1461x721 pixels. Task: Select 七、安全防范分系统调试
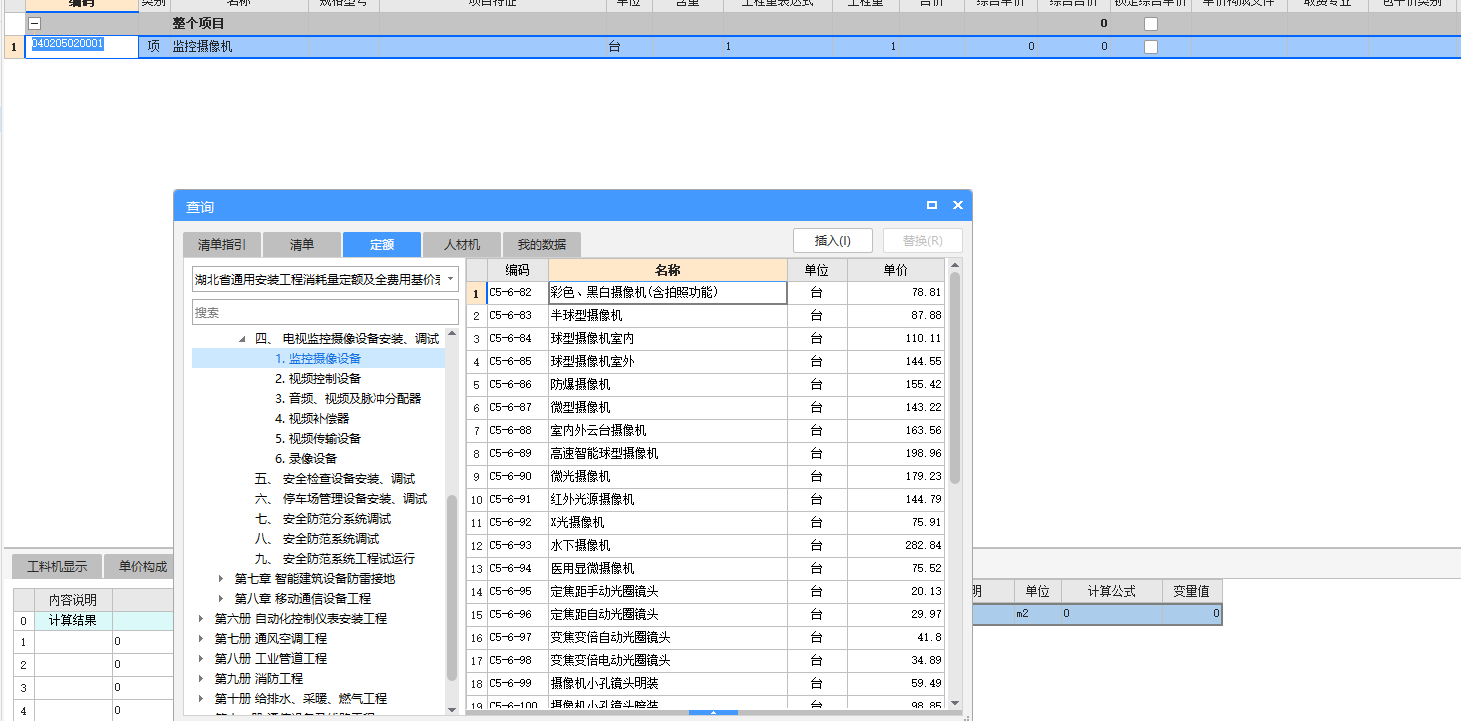(x=322, y=519)
